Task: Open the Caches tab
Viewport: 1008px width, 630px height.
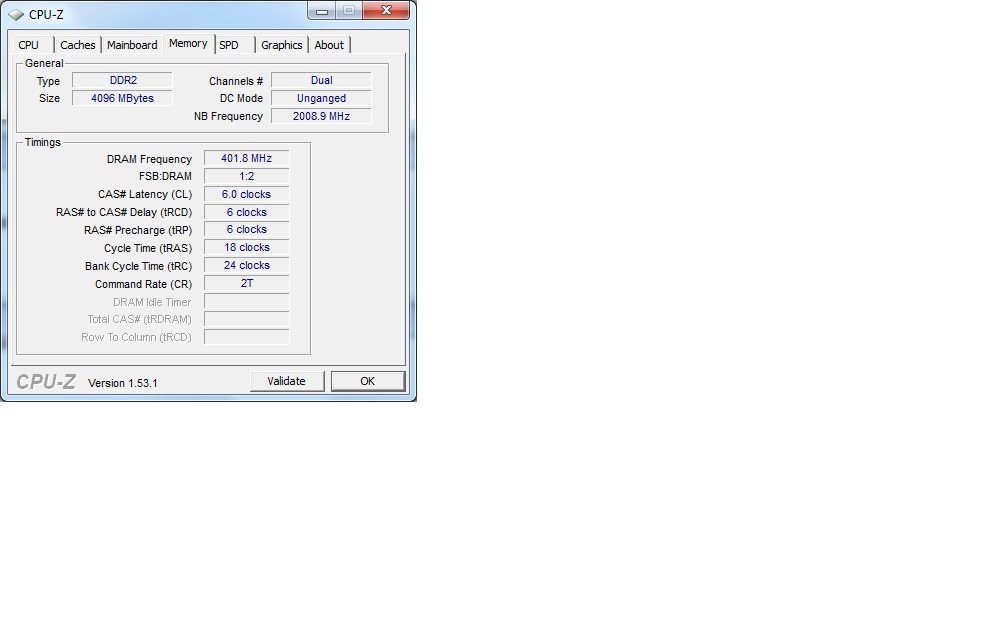Action: pyautogui.click(x=78, y=45)
